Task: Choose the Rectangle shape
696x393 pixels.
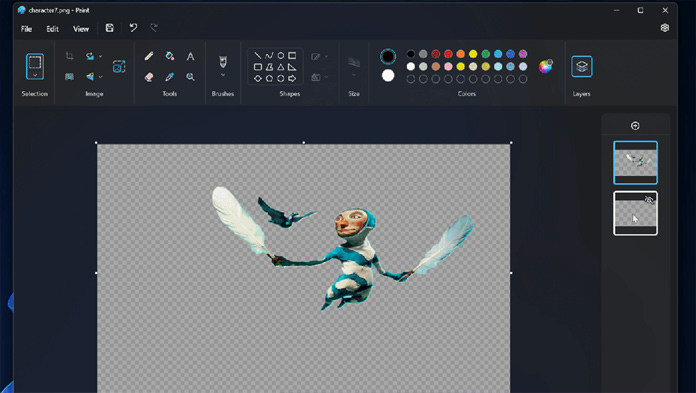Action: click(292, 56)
